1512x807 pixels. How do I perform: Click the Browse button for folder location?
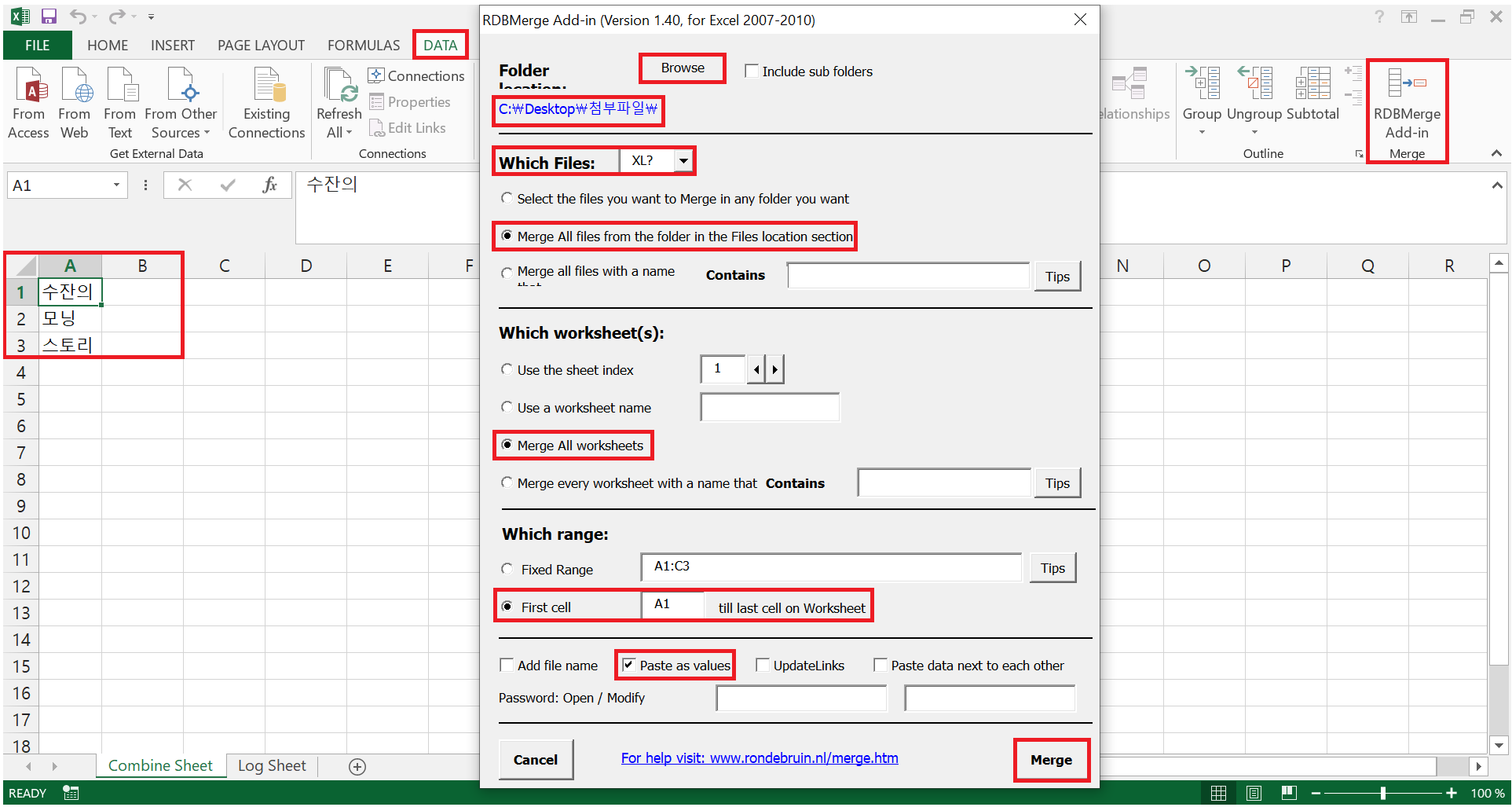click(683, 68)
